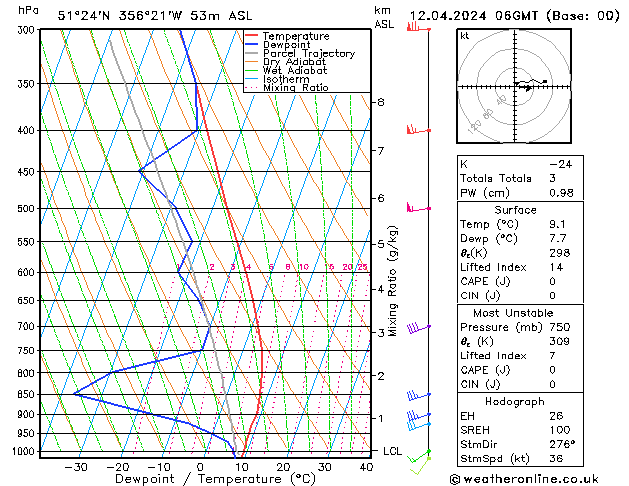Viewport: 629px width, 486px height.
Task: Click the 120 ring label in hodograph
Action: click(474, 126)
